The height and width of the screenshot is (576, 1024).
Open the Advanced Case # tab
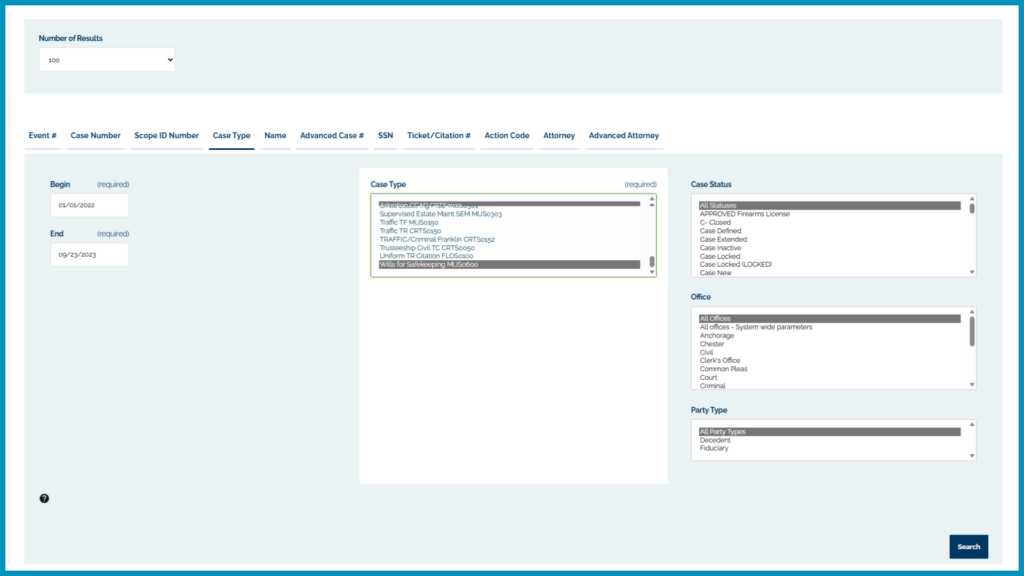(x=332, y=136)
